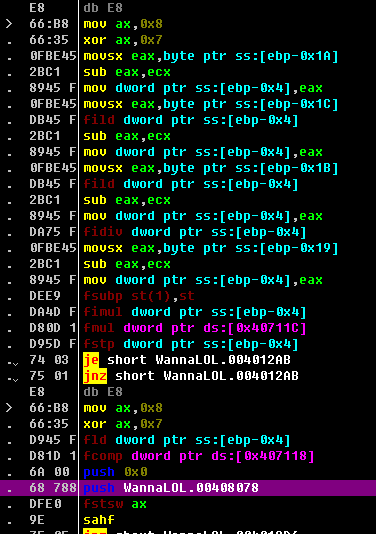Select the 'jnz short WannaLOL.004012AB' jump
Viewport: 376px width, 534px height.
(191, 376)
